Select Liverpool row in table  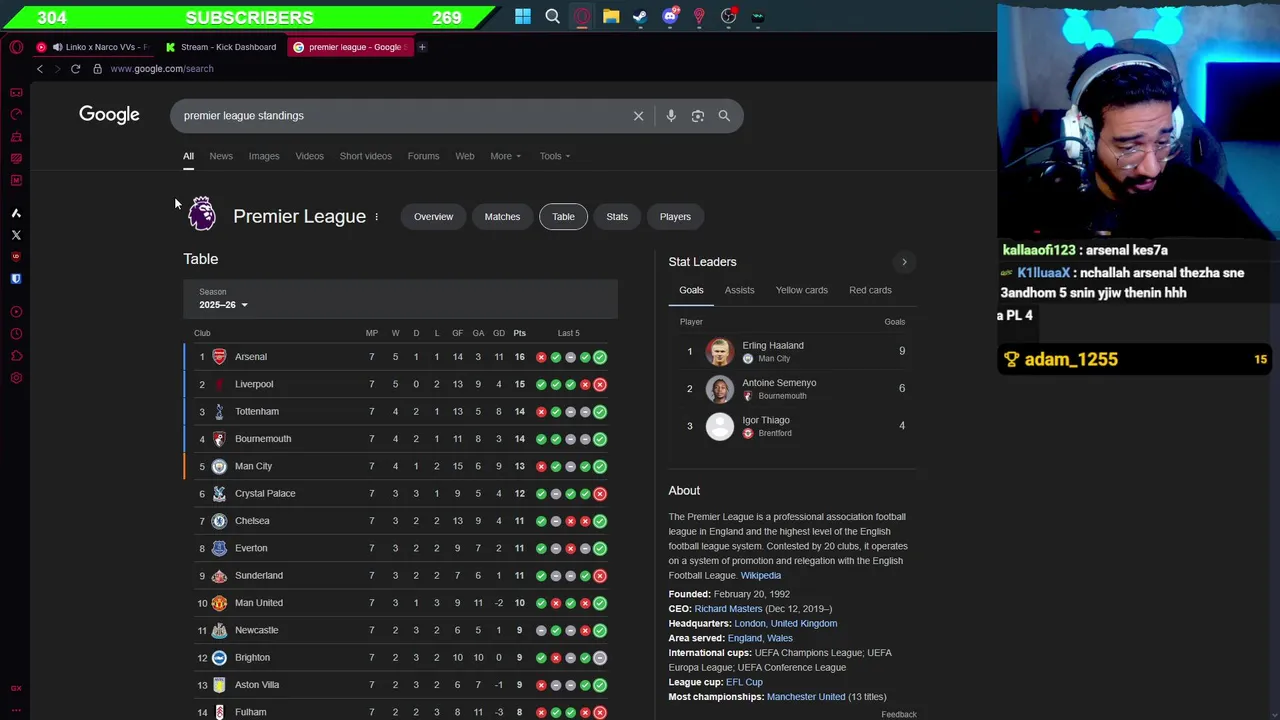[400, 384]
